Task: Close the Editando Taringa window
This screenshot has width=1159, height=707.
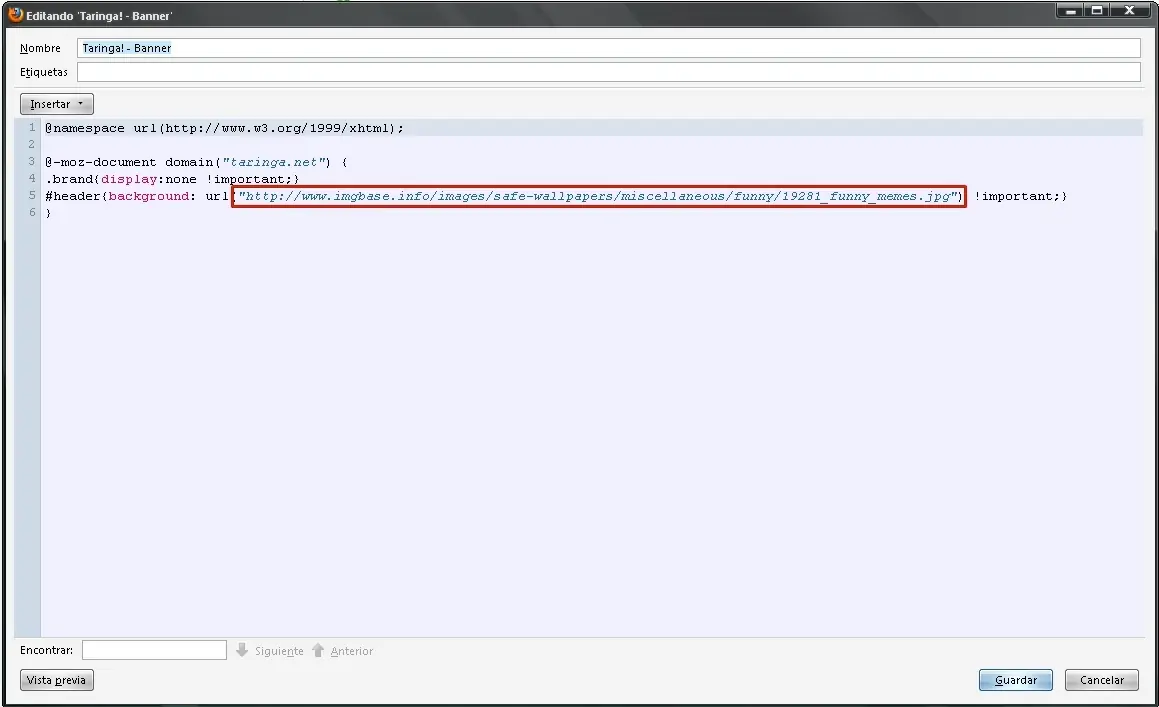Action: tap(1130, 10)
